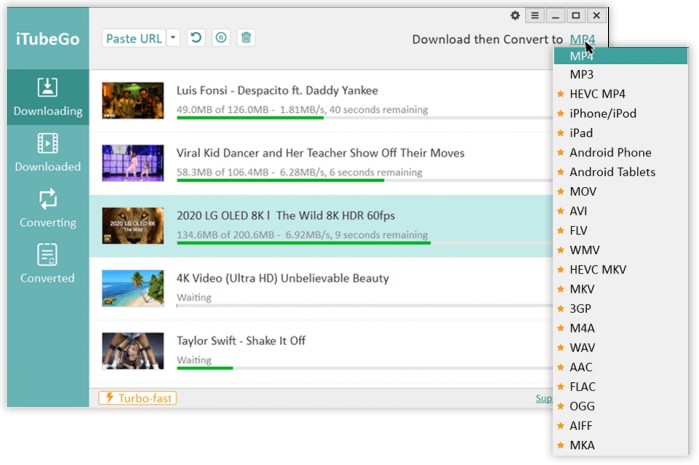This screenshot has height=465, width=699.
Task: Select MP3 in the format list
Action: pos(620,74)
